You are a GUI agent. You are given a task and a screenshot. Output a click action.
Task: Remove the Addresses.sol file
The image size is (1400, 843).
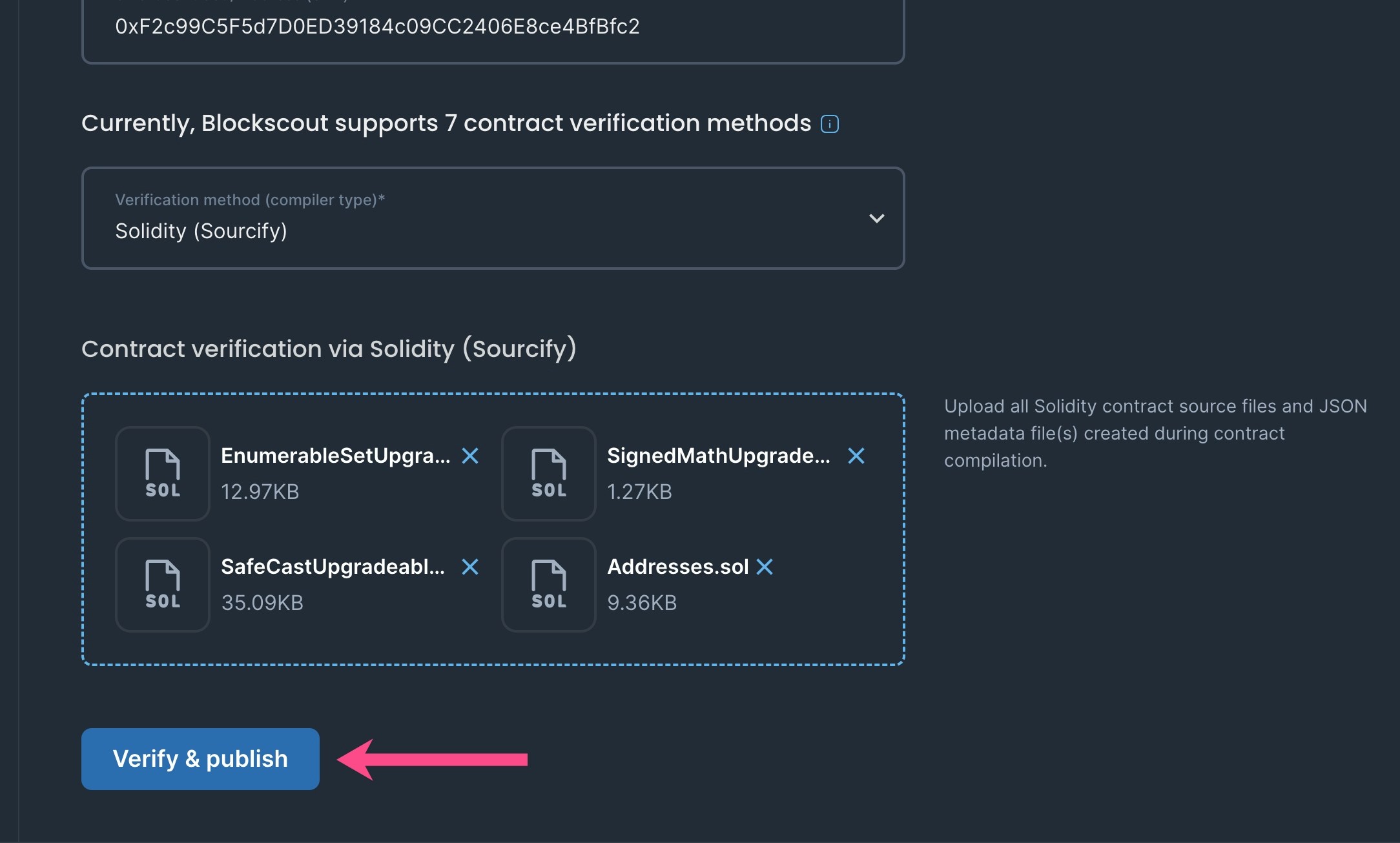pyautogui.click(x=765, y=567)
